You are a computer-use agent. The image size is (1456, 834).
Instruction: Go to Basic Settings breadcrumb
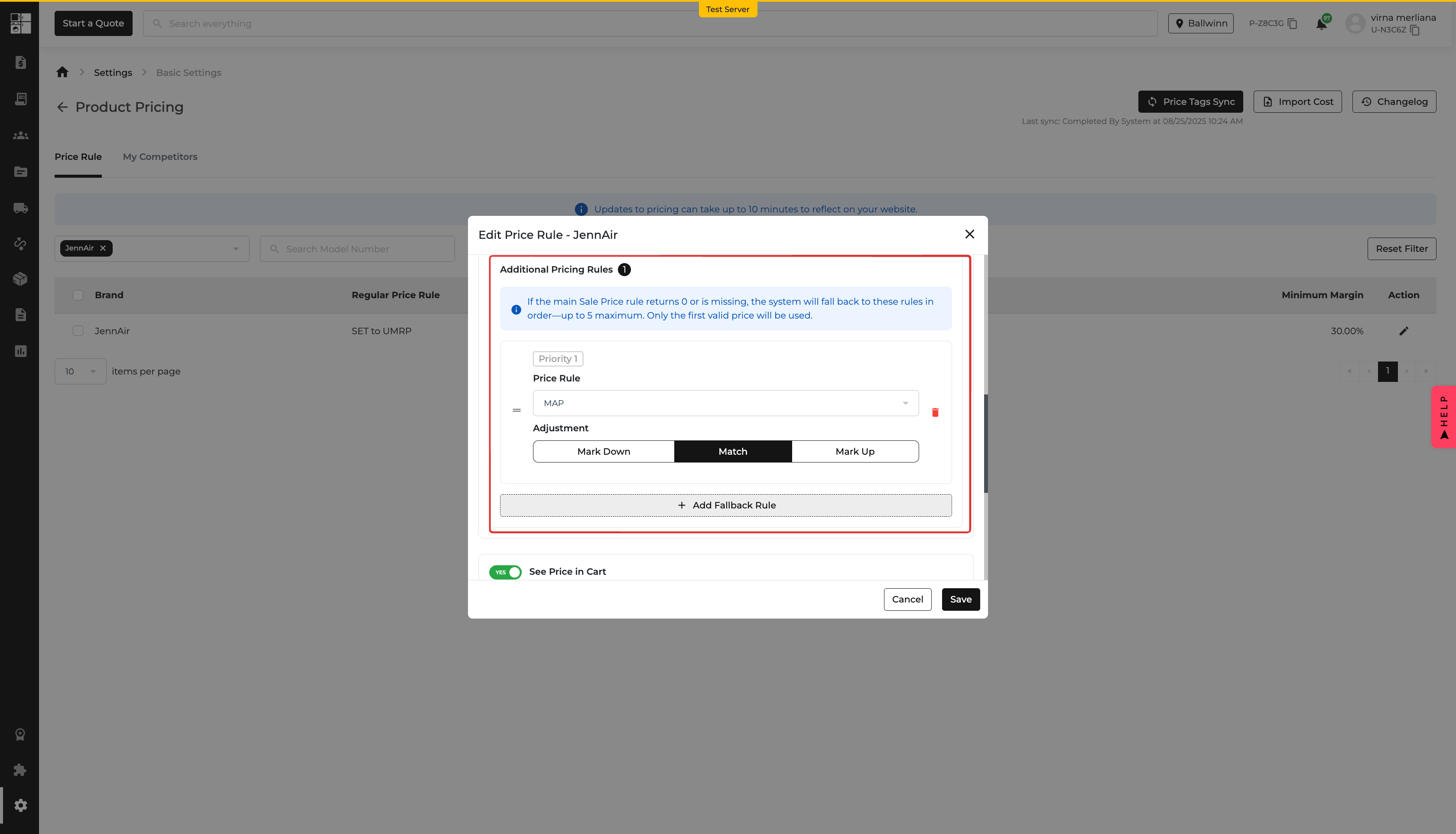(188, 73)
